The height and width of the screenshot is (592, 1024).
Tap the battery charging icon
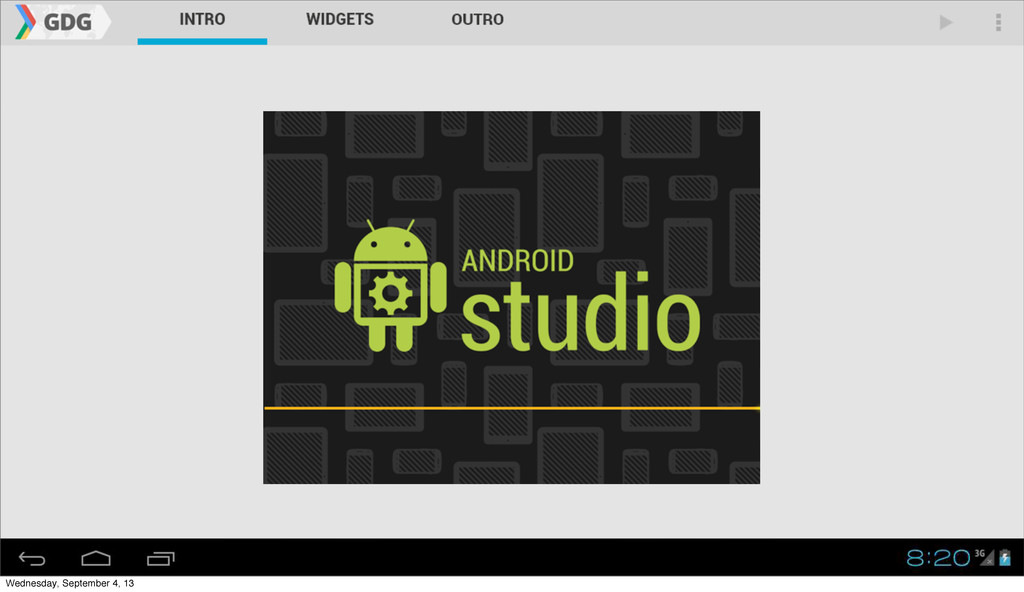click(1005, 557)
